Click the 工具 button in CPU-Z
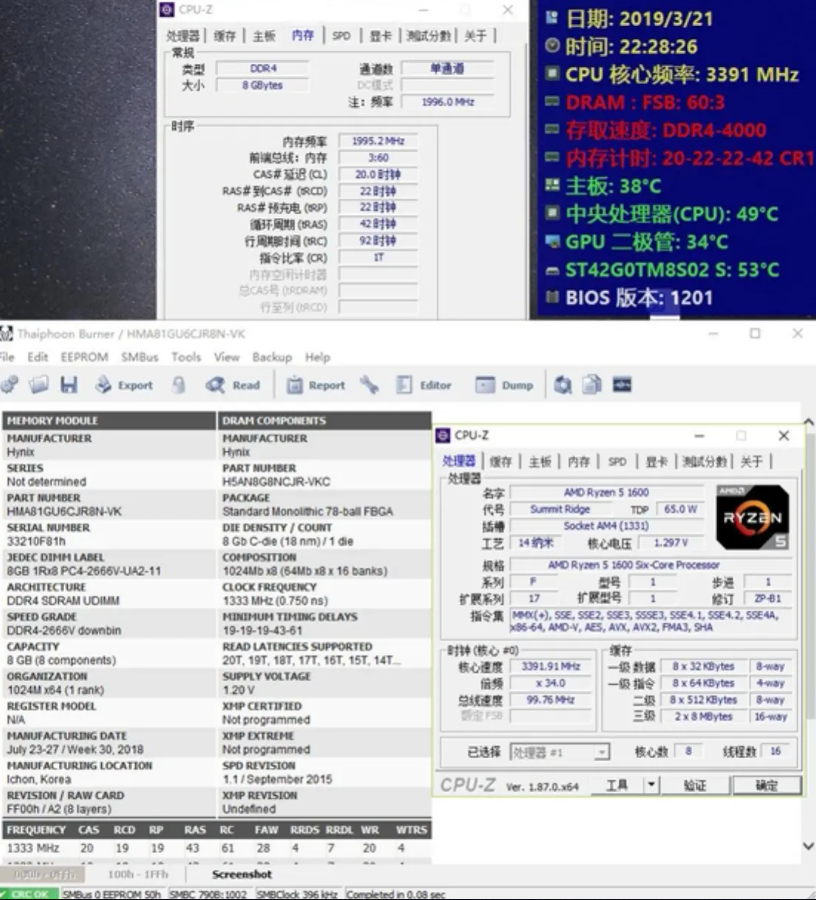 [617, 785]
